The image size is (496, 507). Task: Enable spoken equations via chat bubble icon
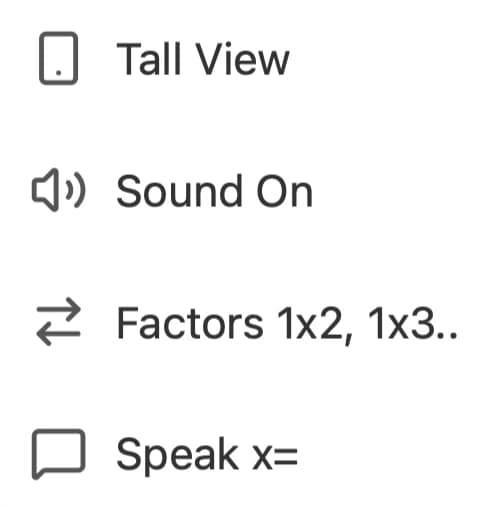(58, 454)
